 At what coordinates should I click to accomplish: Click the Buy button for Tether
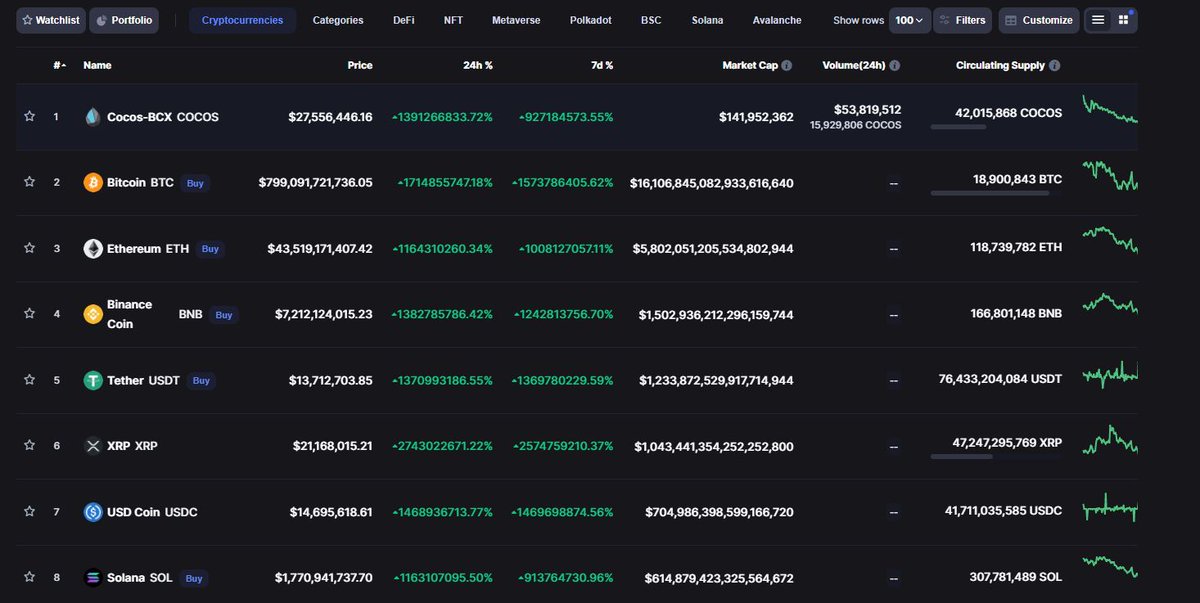201,381
